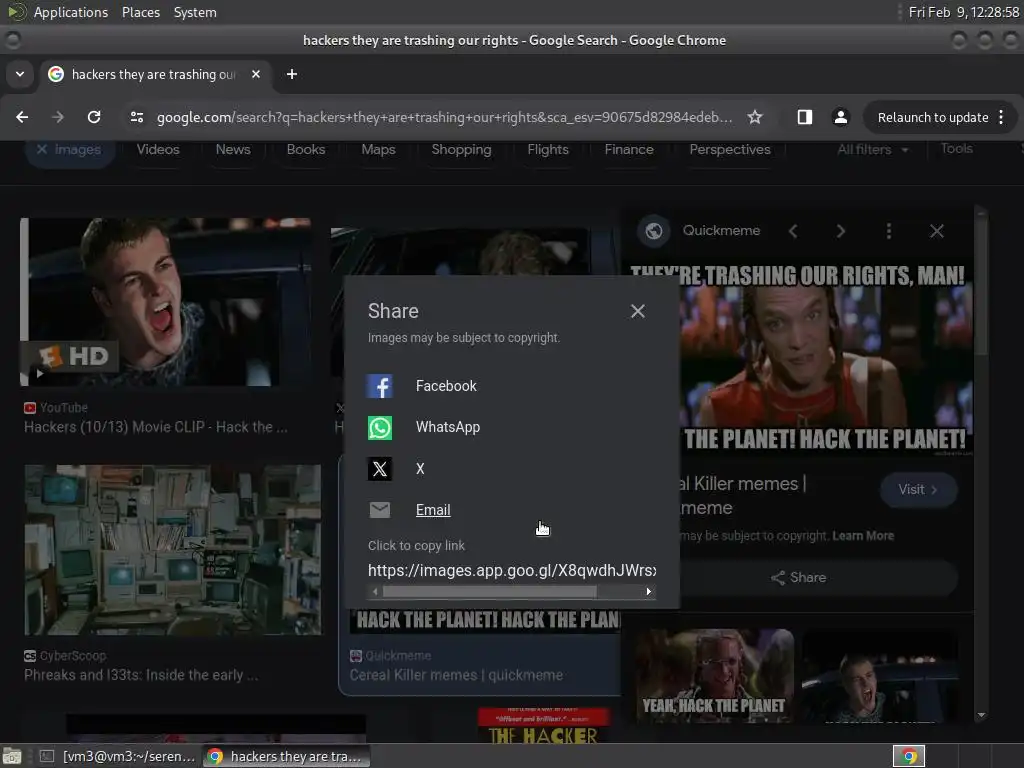Switch to the Videos search filter

[x=158, y=150]
